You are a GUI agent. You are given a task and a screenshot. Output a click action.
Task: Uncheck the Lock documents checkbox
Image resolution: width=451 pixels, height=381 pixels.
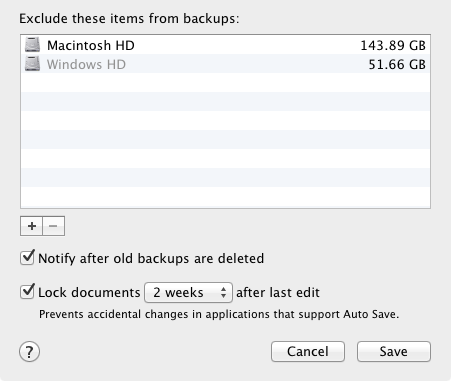27,292
